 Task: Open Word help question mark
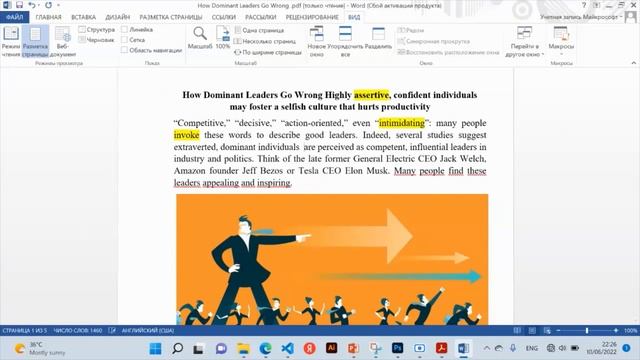pos(584,5)
